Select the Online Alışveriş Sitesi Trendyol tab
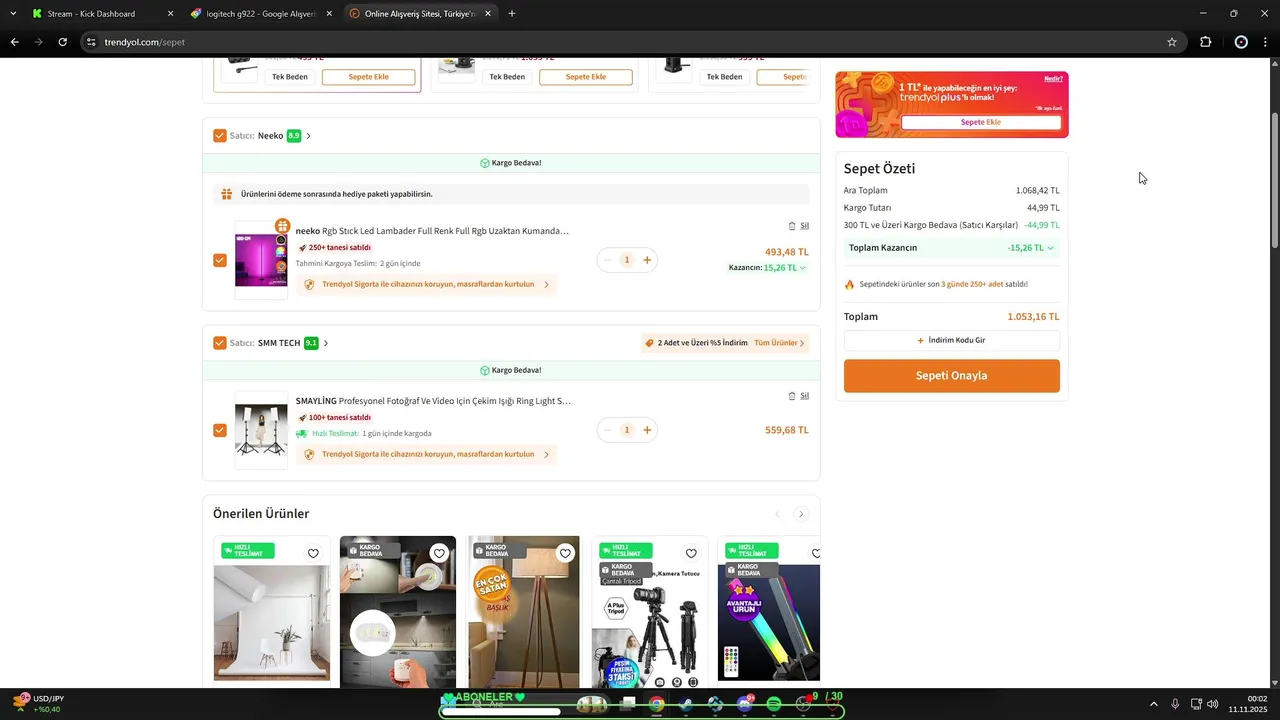 tap(418, 14)
